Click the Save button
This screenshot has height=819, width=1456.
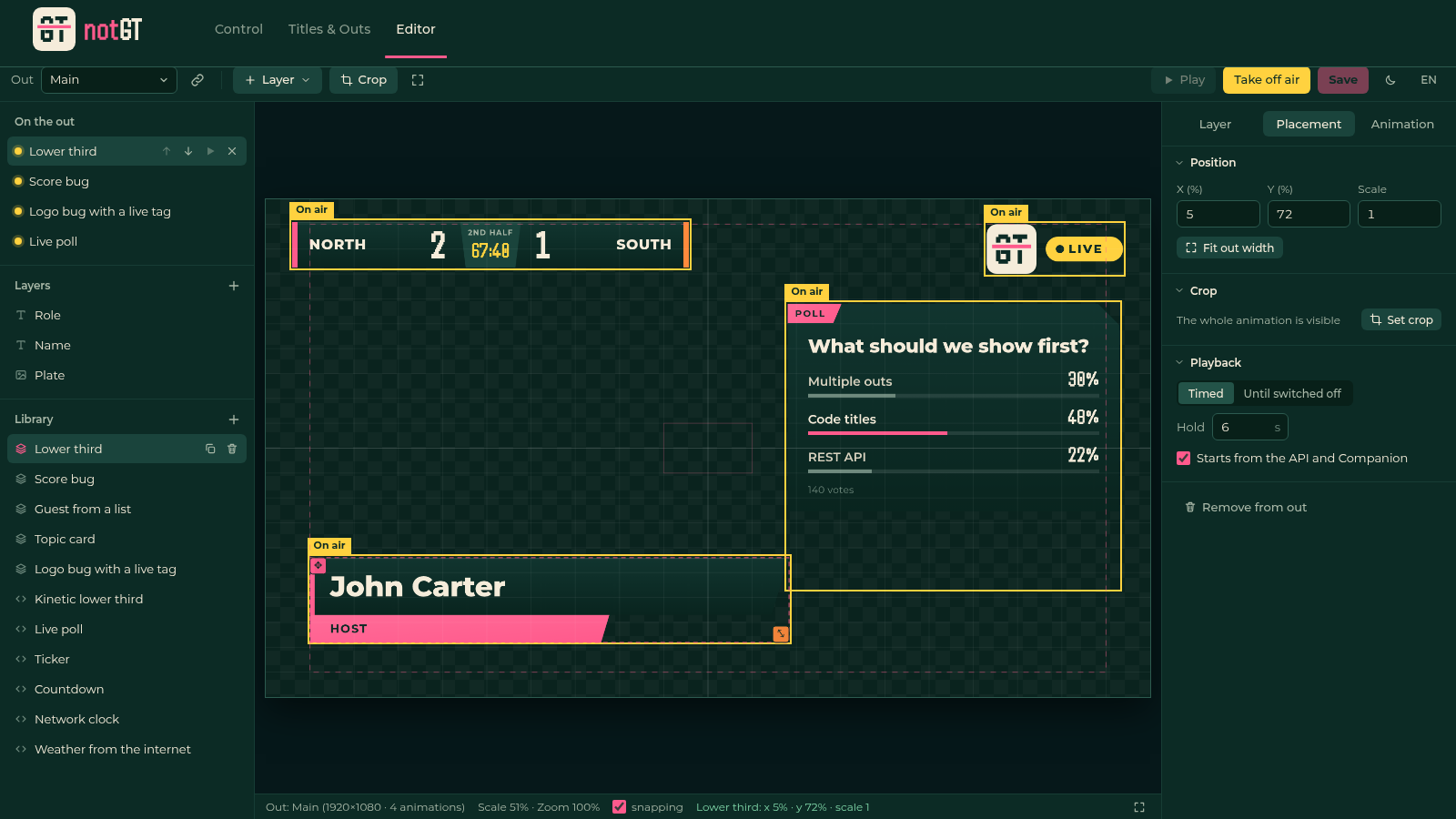point(1343,80)
